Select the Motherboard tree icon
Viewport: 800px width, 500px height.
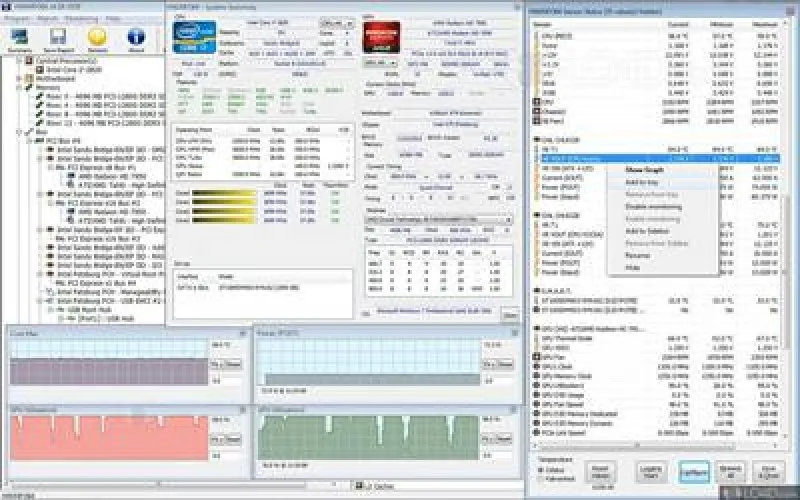(x=29, y=79)
